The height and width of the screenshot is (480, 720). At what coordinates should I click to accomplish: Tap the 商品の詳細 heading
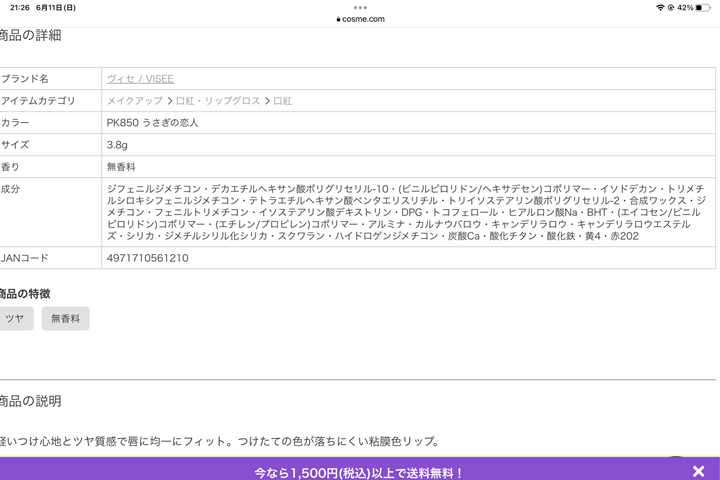tap(30, 36)
